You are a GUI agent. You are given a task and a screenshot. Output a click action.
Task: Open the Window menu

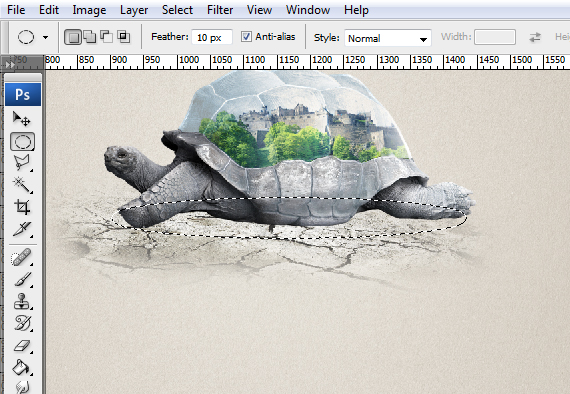(308, 10)
